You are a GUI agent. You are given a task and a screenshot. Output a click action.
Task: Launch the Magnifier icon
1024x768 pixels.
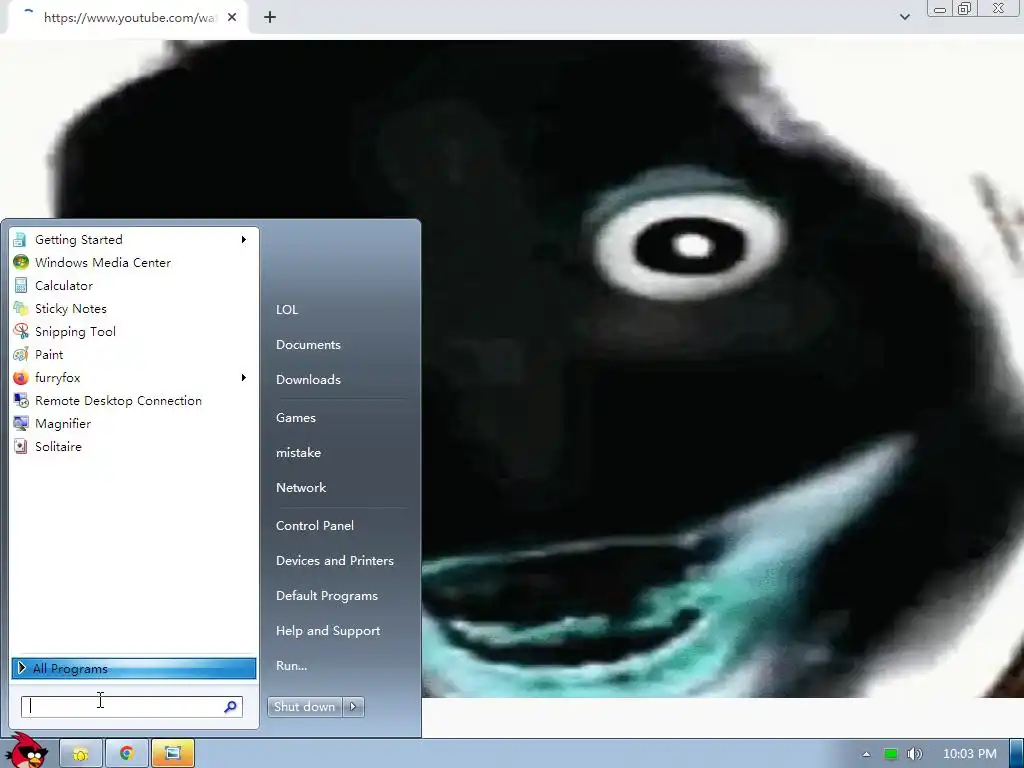20,423
